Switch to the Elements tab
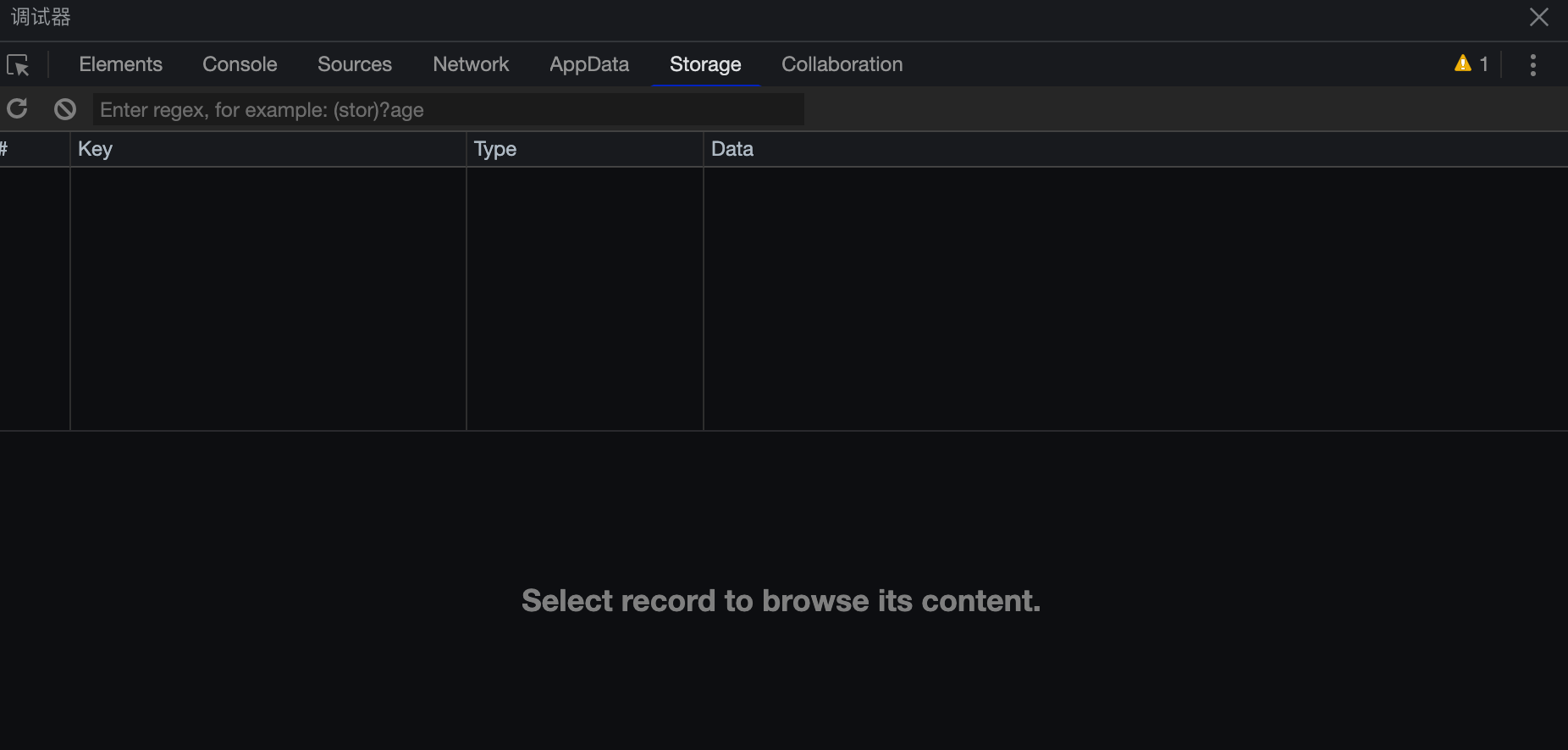 click(x=120, y=64)
